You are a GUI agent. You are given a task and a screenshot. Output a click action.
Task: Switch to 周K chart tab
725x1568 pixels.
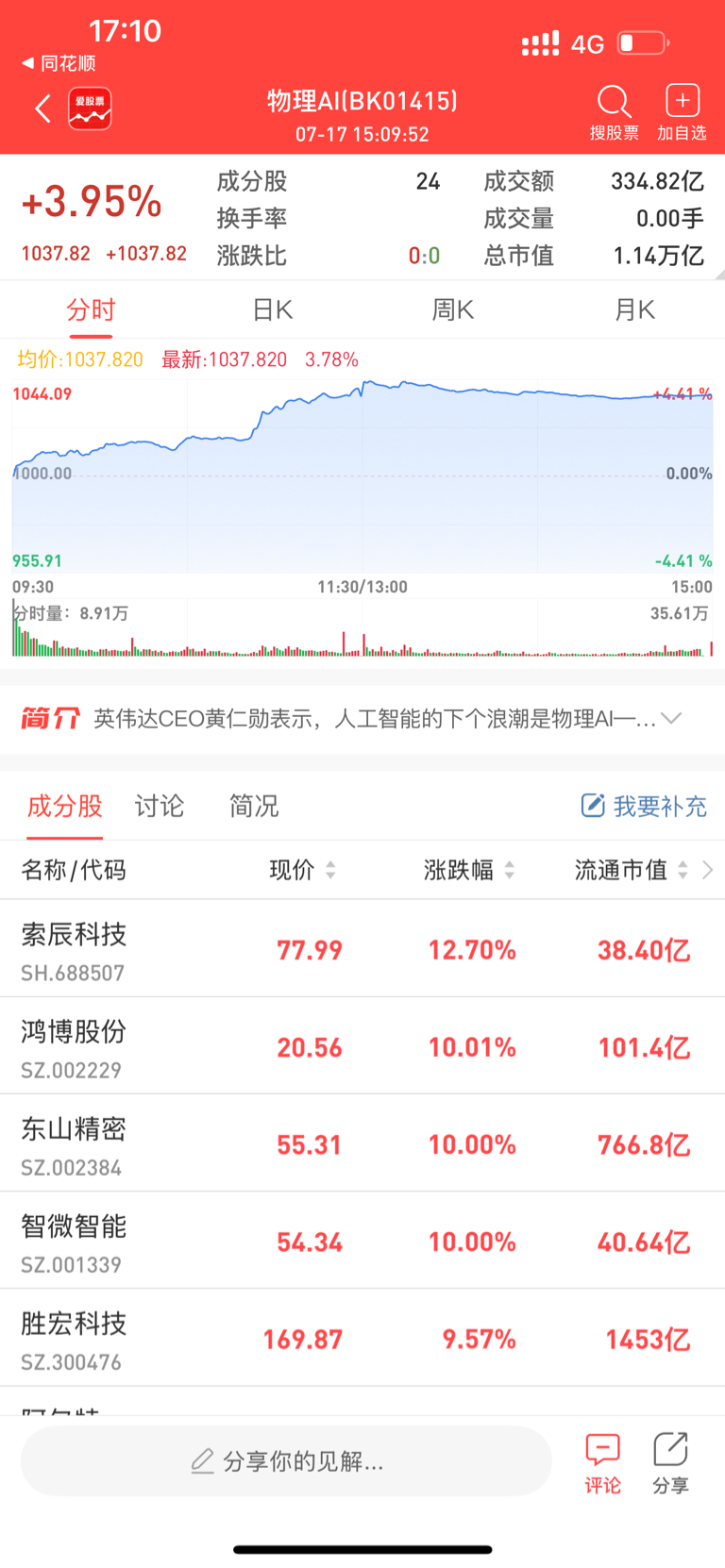click(x=453, y=310)
